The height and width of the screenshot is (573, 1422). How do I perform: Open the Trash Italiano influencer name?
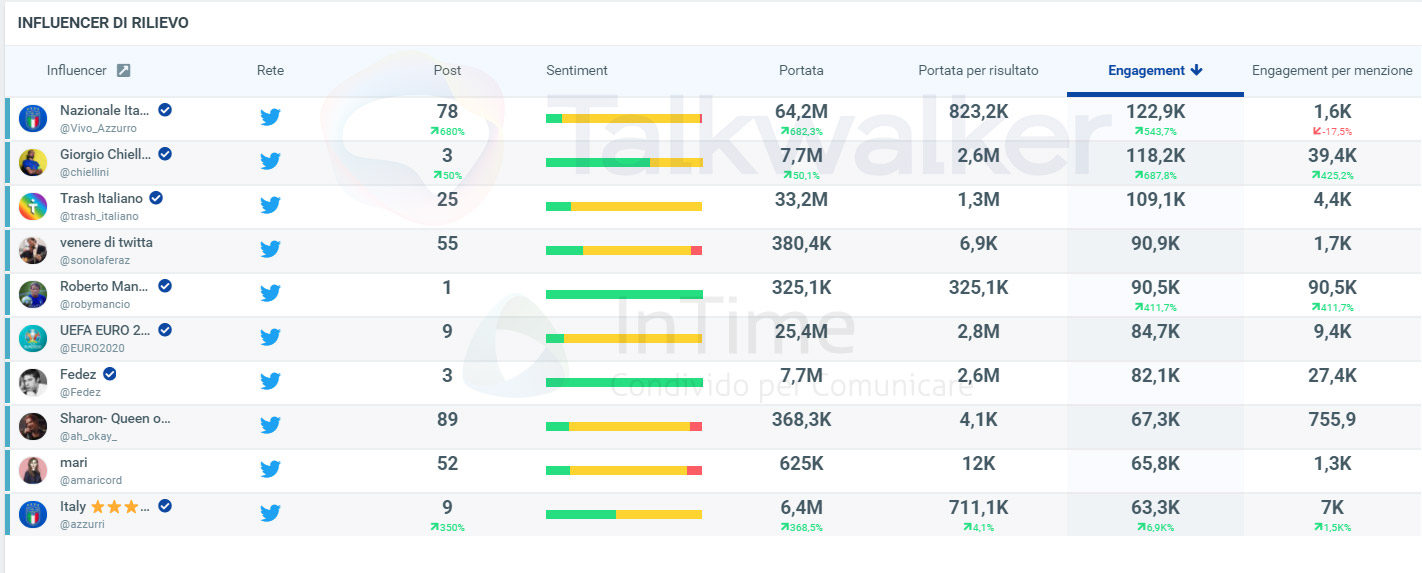(x=101, y=198)
